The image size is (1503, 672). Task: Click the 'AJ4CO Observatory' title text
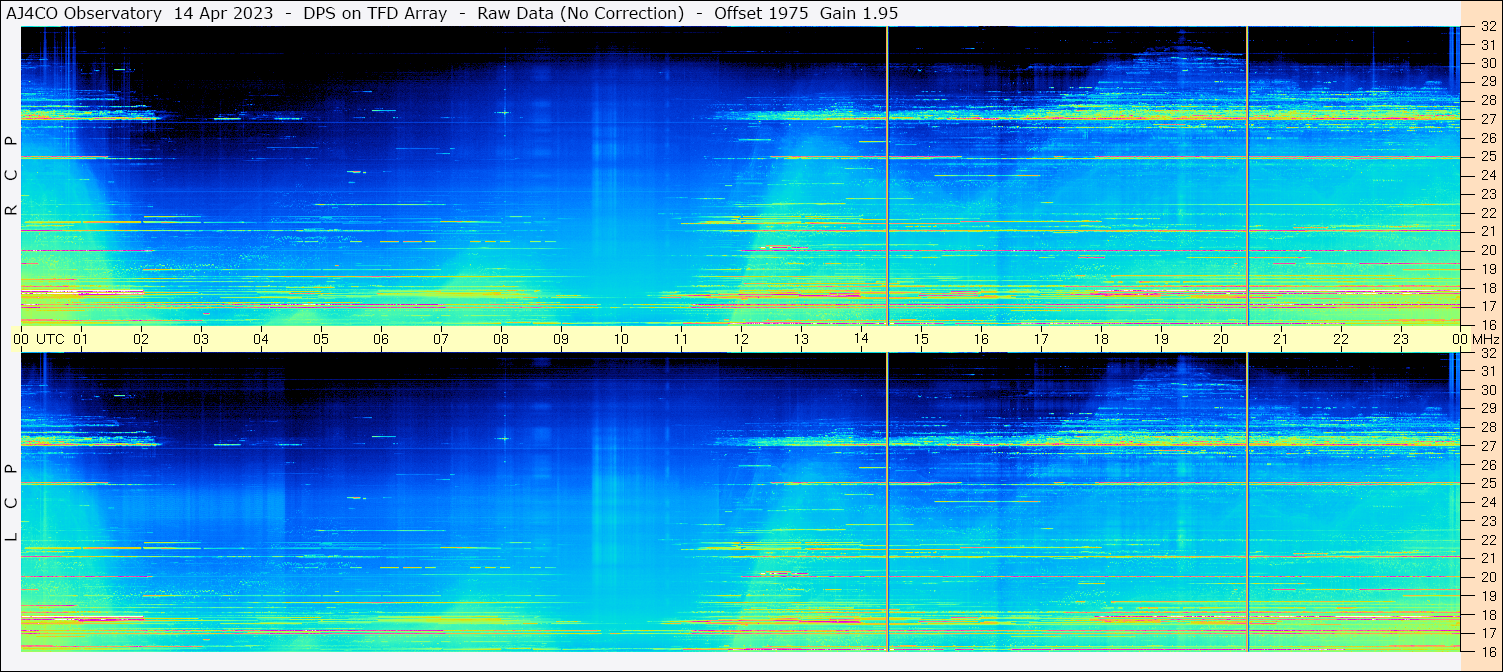click(83, 13)
